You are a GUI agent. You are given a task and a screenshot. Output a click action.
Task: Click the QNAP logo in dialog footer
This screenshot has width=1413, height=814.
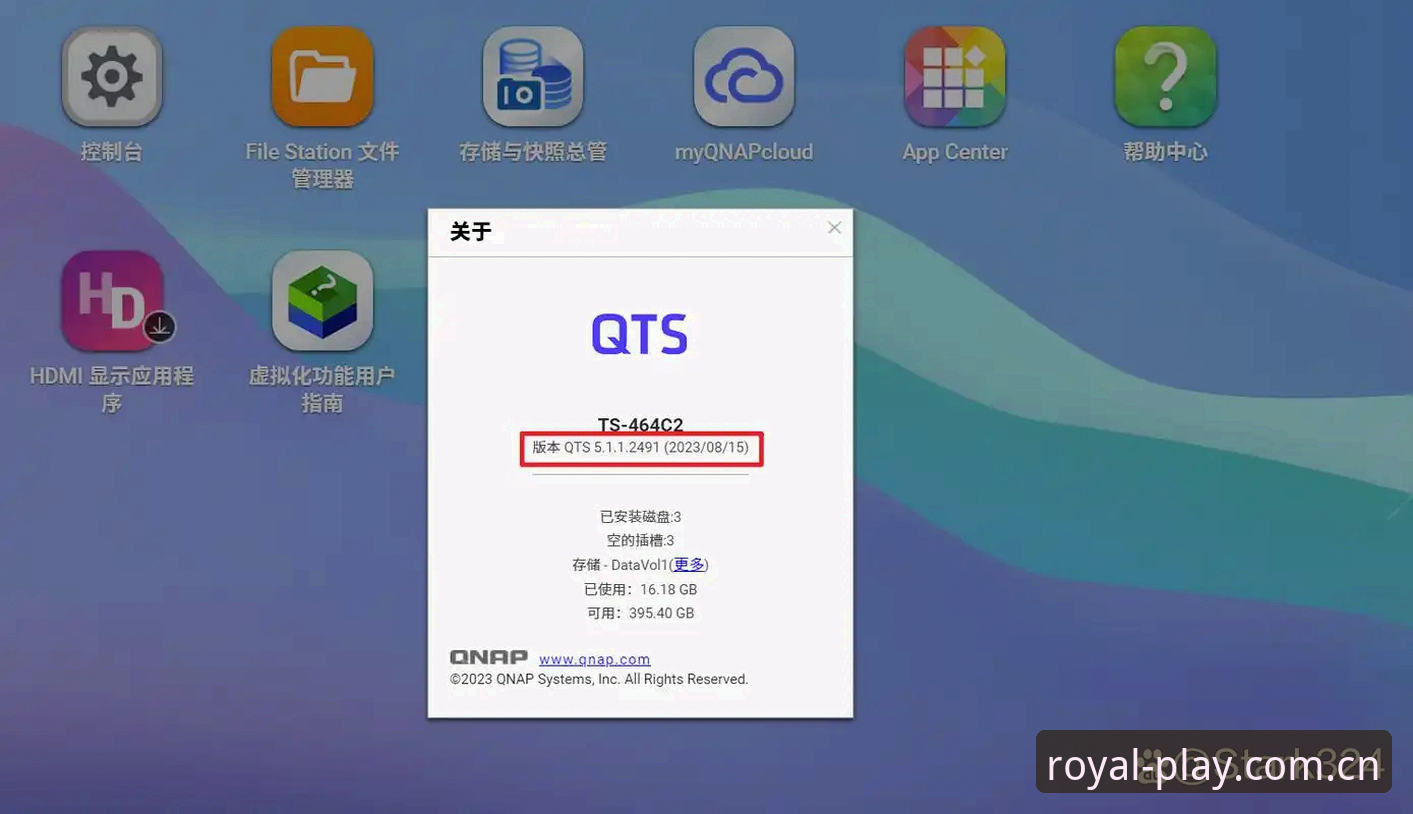[489, 657]
